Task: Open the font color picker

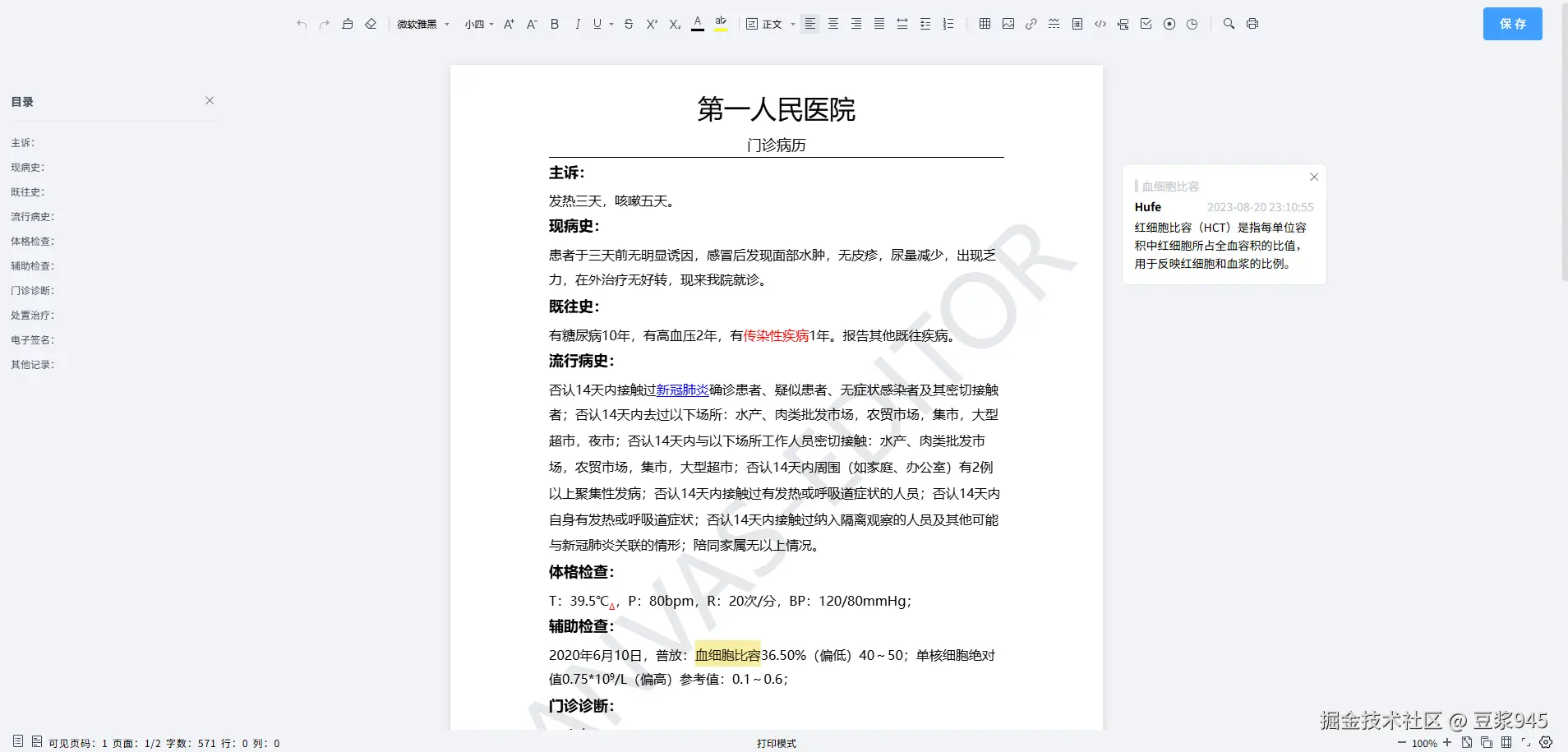Action: 698,24
